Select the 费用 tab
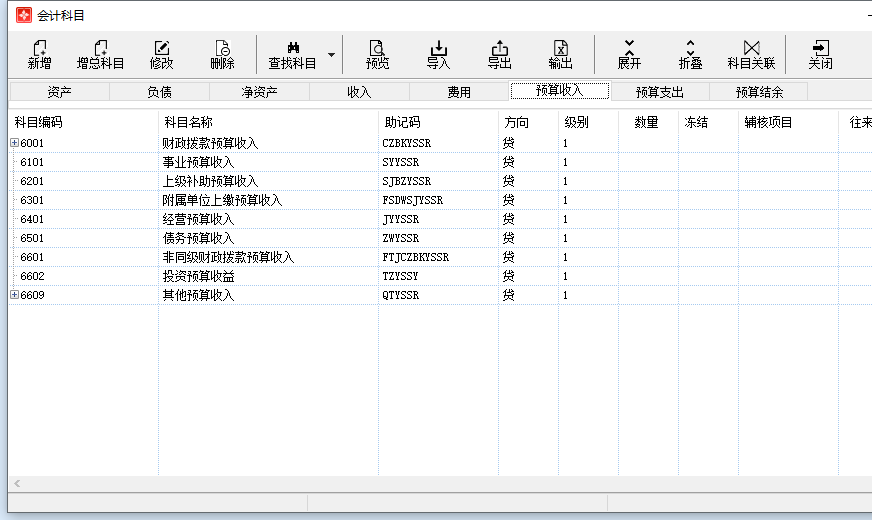 click(x=459, y=92)
